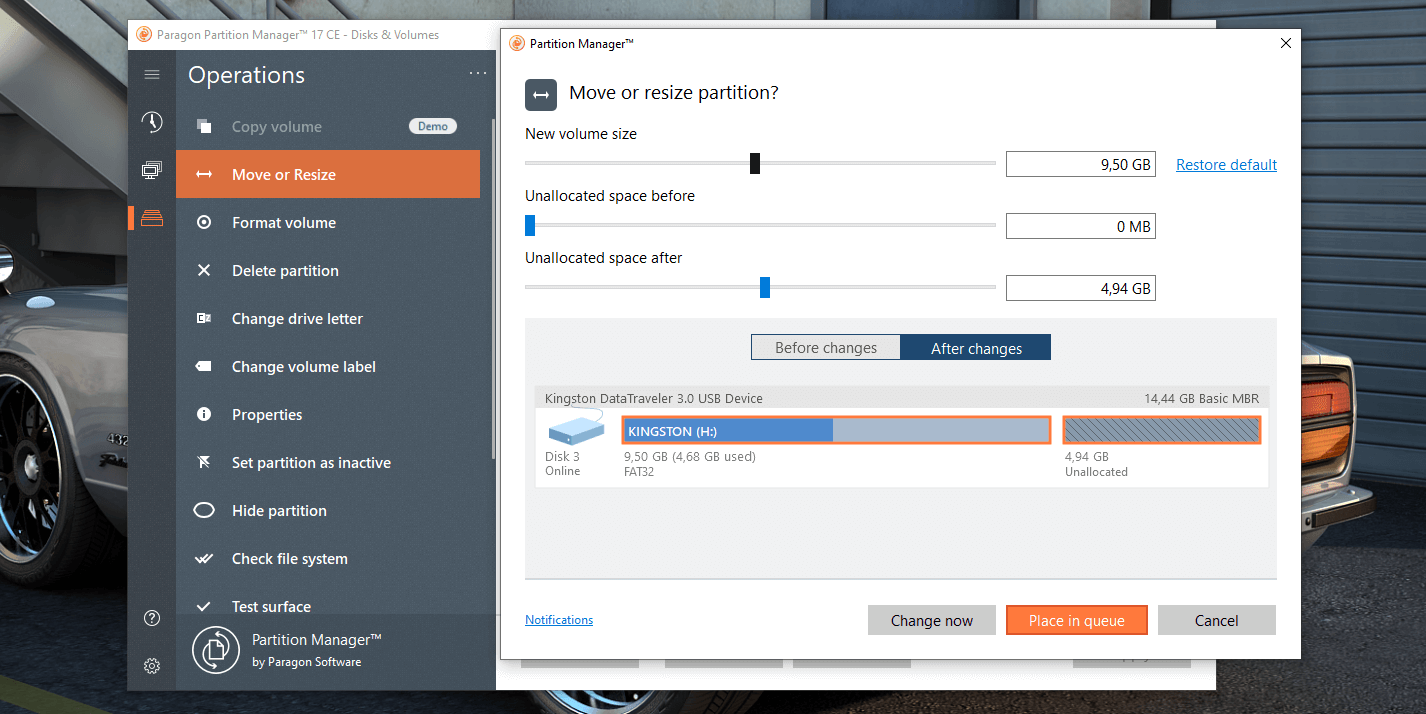Screen dimensions: 1426x714
Task: Select the After changes tab
Action: pyautogui.click(x=976, y=348)
